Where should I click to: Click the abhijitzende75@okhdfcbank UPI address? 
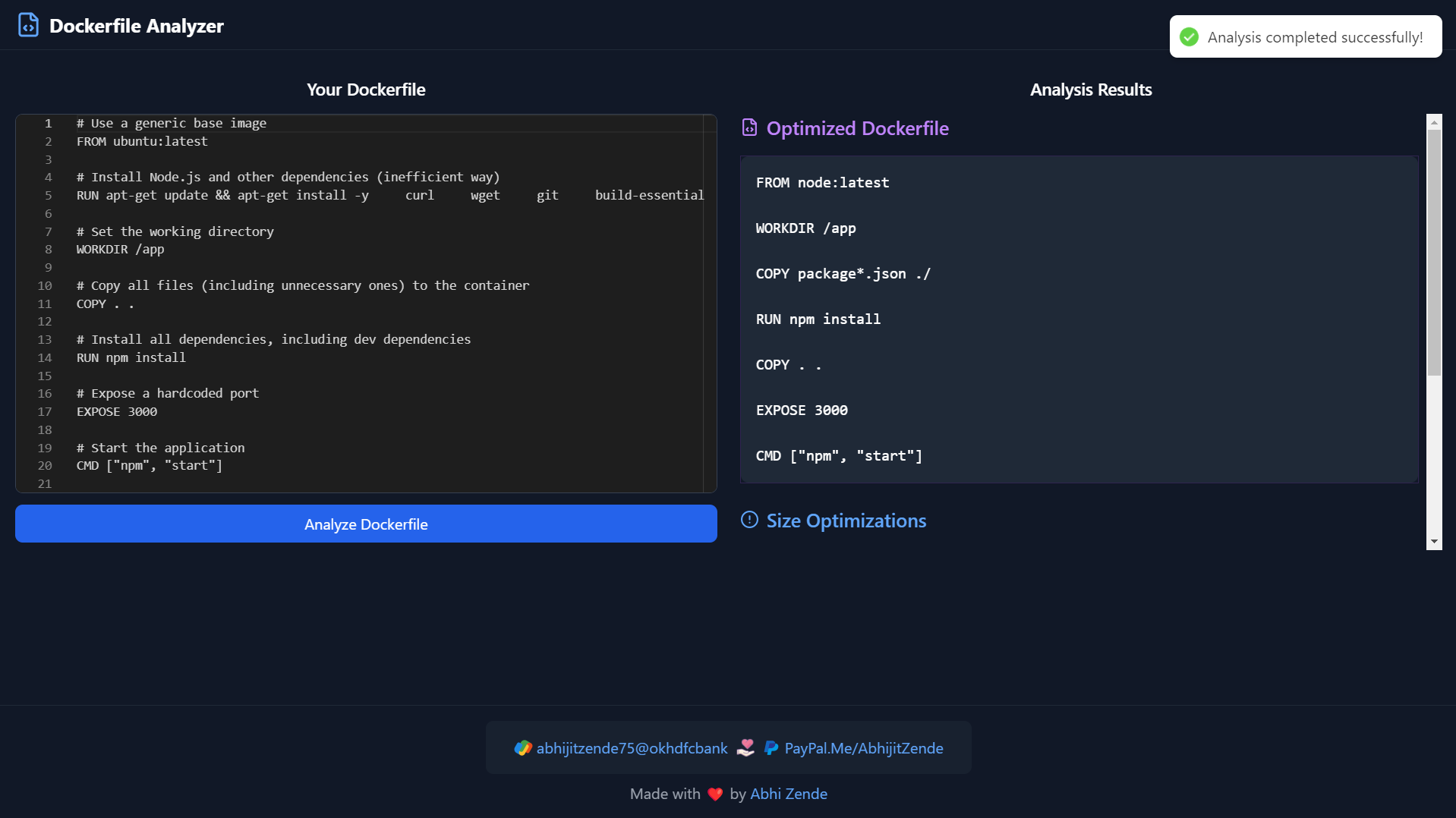point(632,748)
